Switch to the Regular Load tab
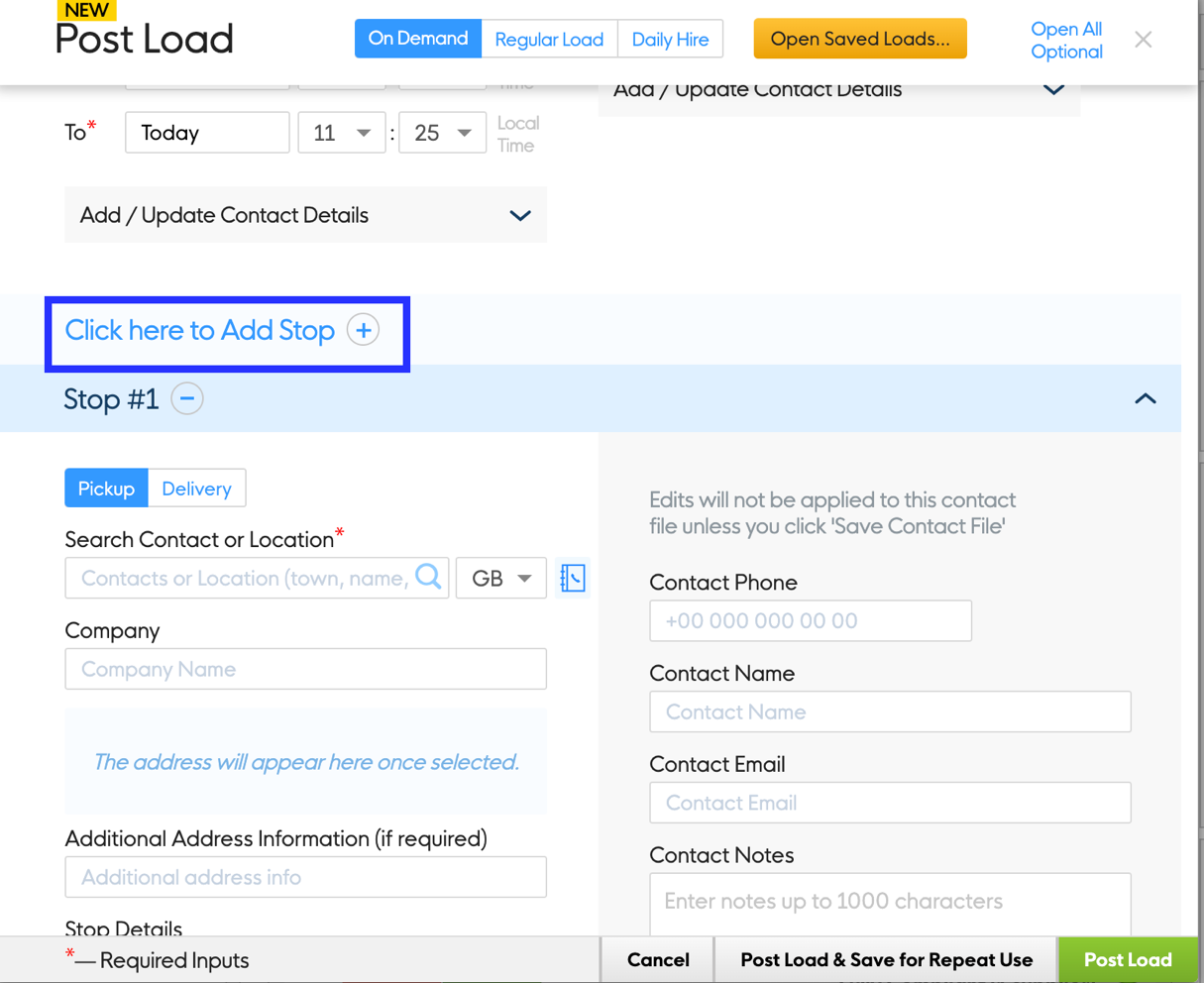This screenshot has height=983, width=1204. (x=549, y=40)
